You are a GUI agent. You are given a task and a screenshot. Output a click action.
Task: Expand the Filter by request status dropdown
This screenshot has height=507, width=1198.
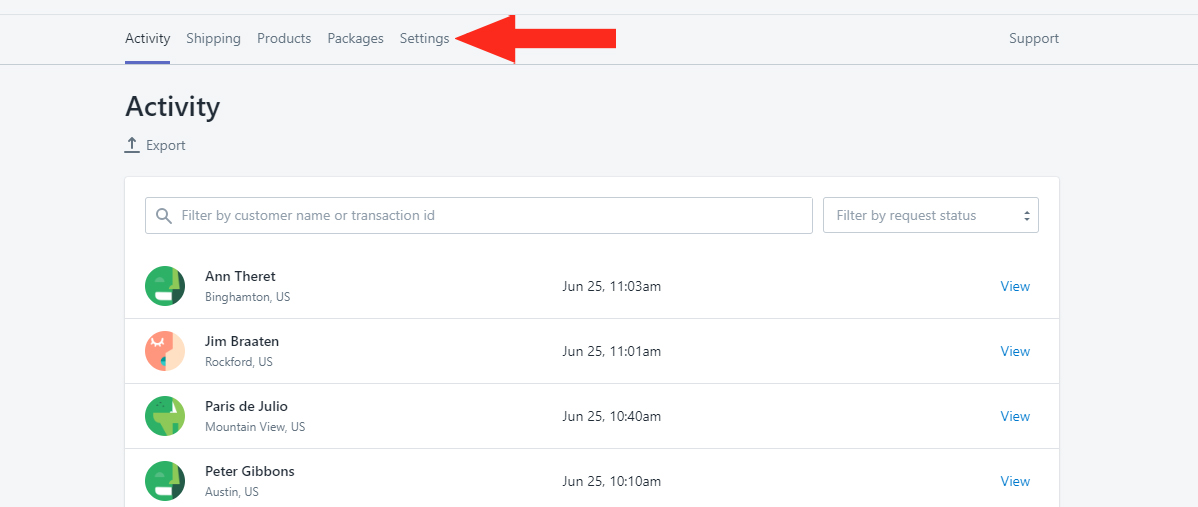[931, 215]
